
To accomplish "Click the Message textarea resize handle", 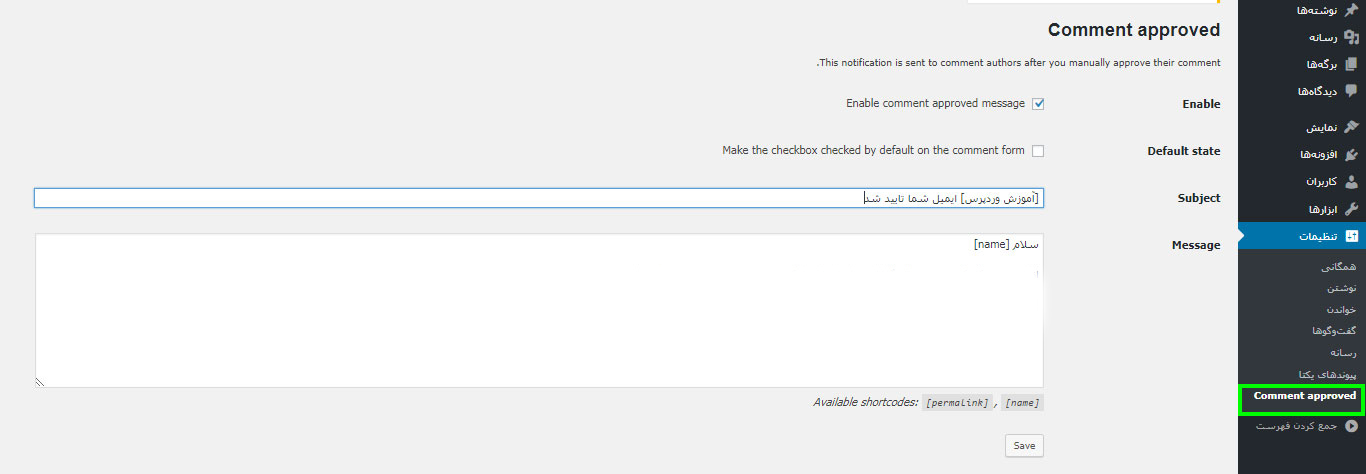I will [40, 382].
